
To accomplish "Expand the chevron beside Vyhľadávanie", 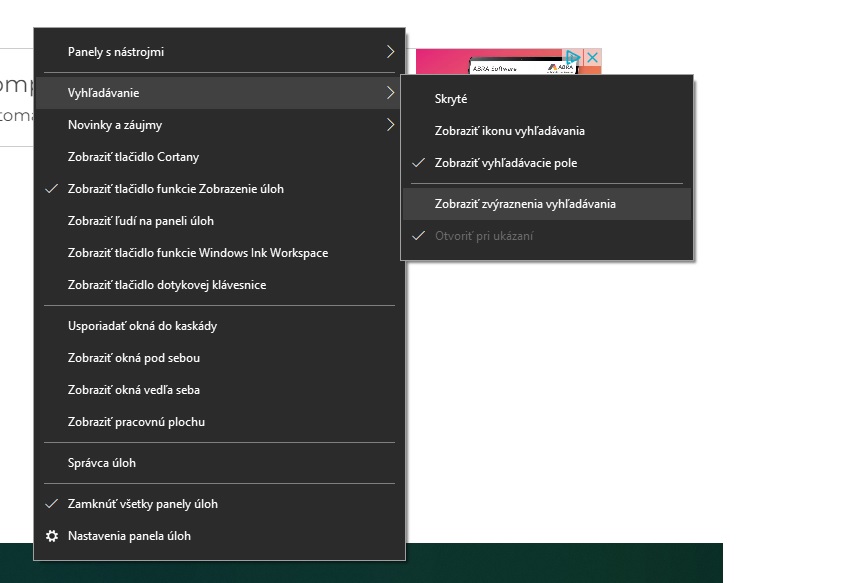I will [391, 93].
